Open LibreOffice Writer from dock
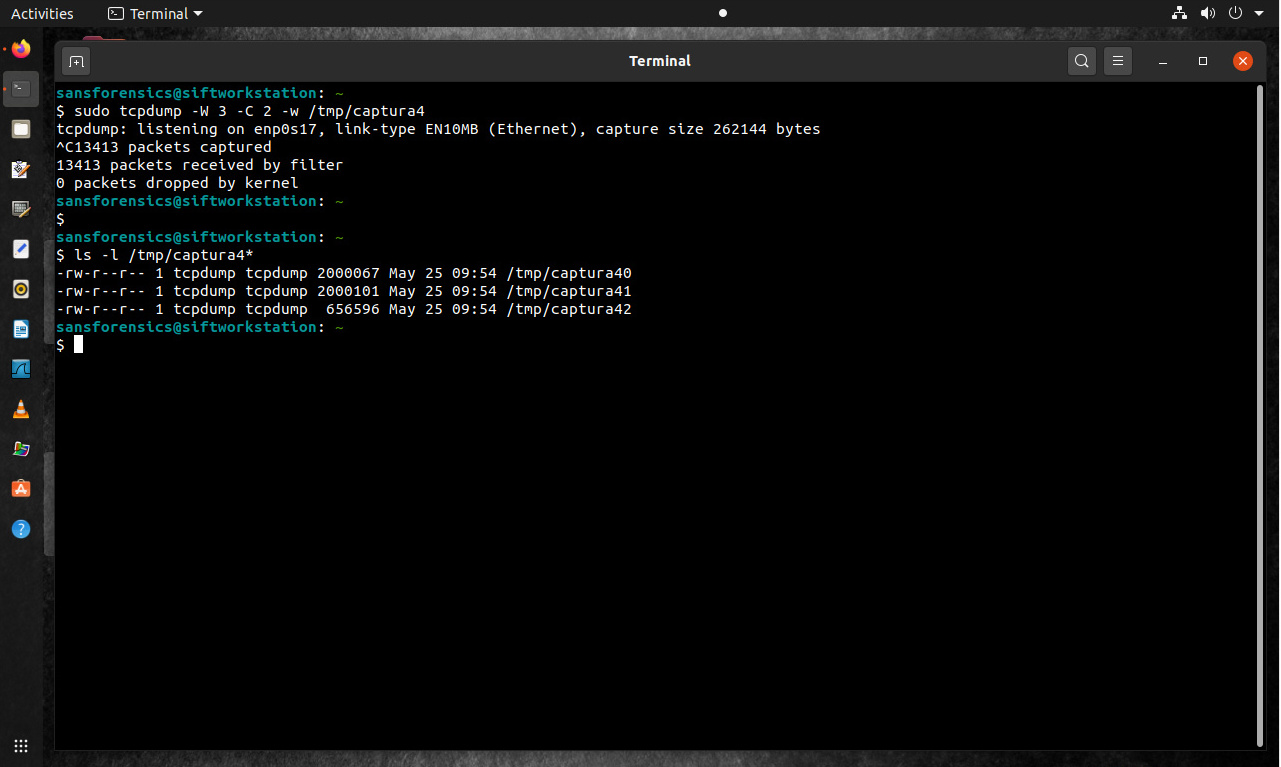This screenshot has width=1281, height=767. click(x=21, y=329)
